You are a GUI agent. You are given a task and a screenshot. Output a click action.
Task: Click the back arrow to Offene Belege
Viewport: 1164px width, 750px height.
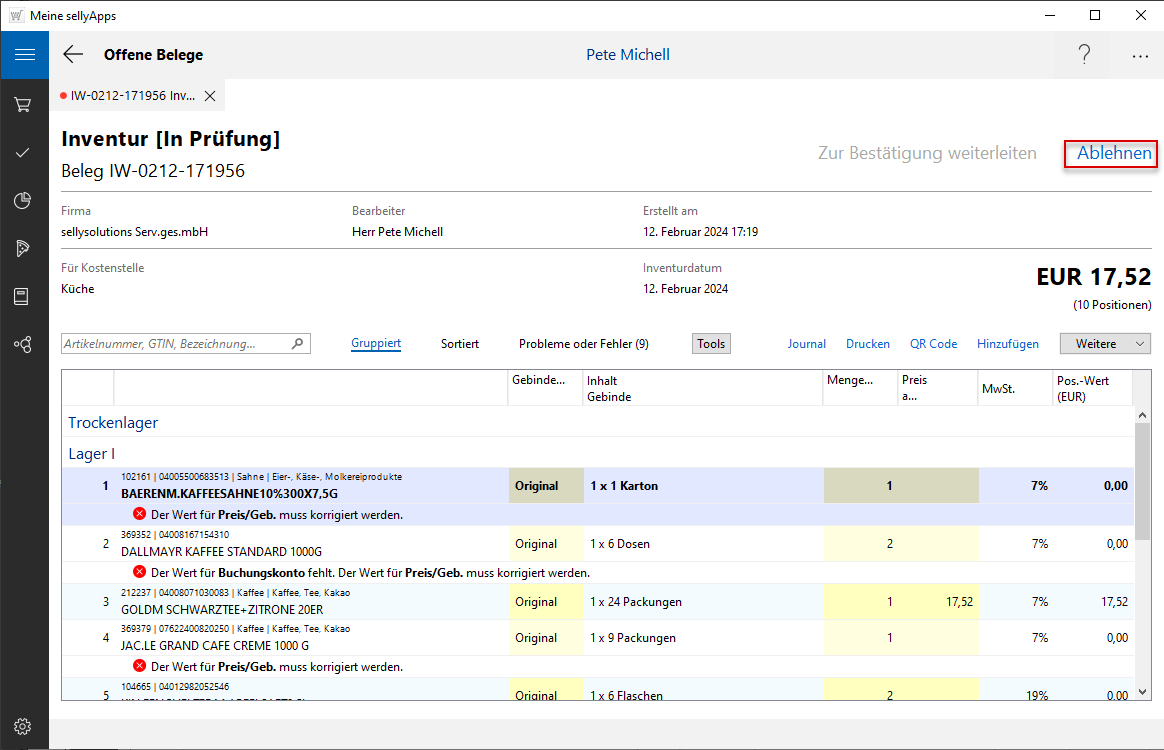coord(73,55)
